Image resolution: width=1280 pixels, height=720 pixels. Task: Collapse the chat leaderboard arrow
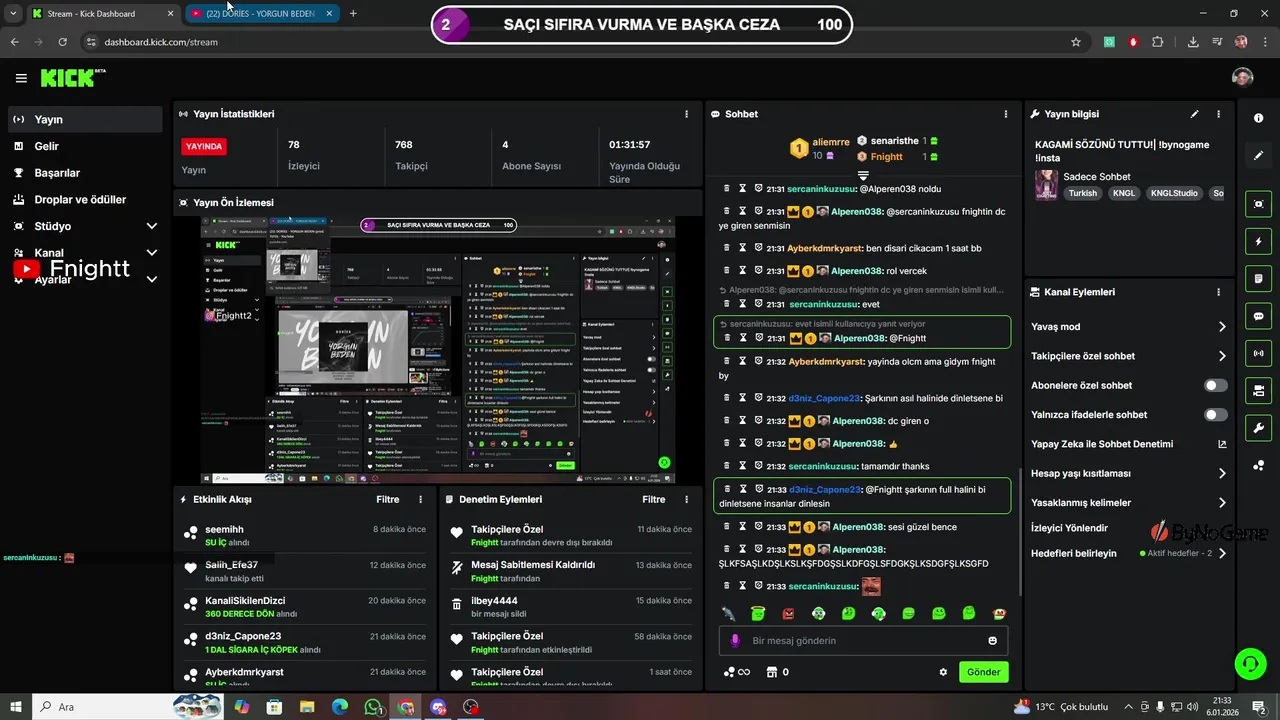863,175
